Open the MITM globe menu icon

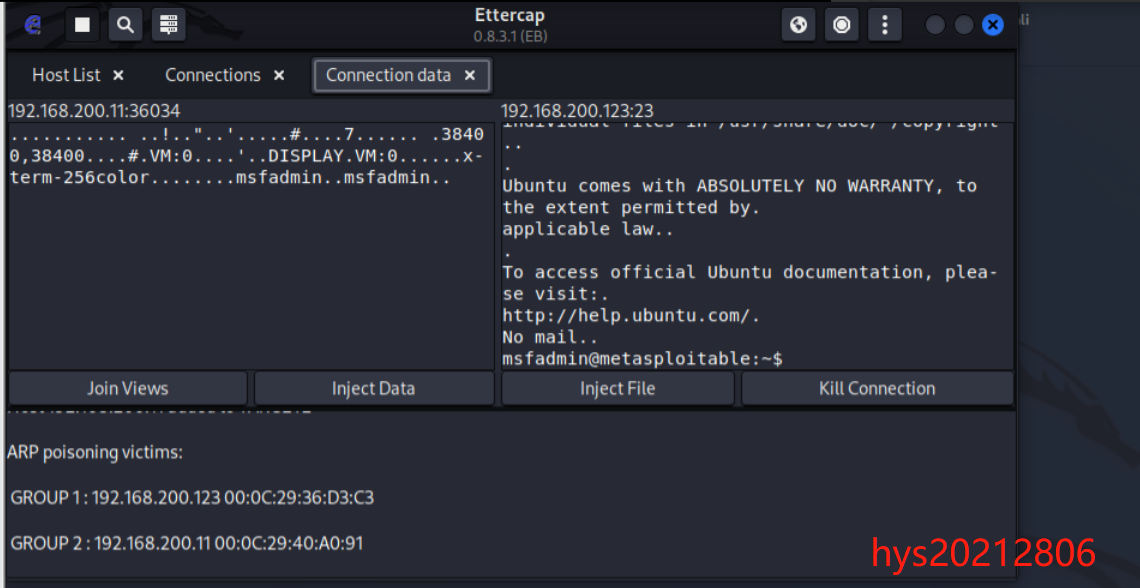pyautogui.click(x=798, y=25)
